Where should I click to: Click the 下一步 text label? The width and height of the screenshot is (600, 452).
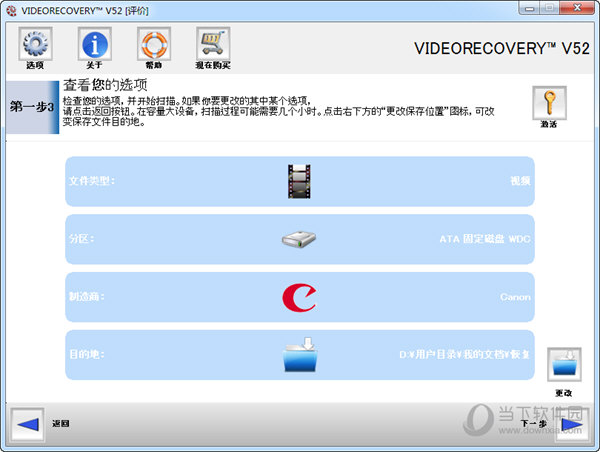[x=534, y=424]
